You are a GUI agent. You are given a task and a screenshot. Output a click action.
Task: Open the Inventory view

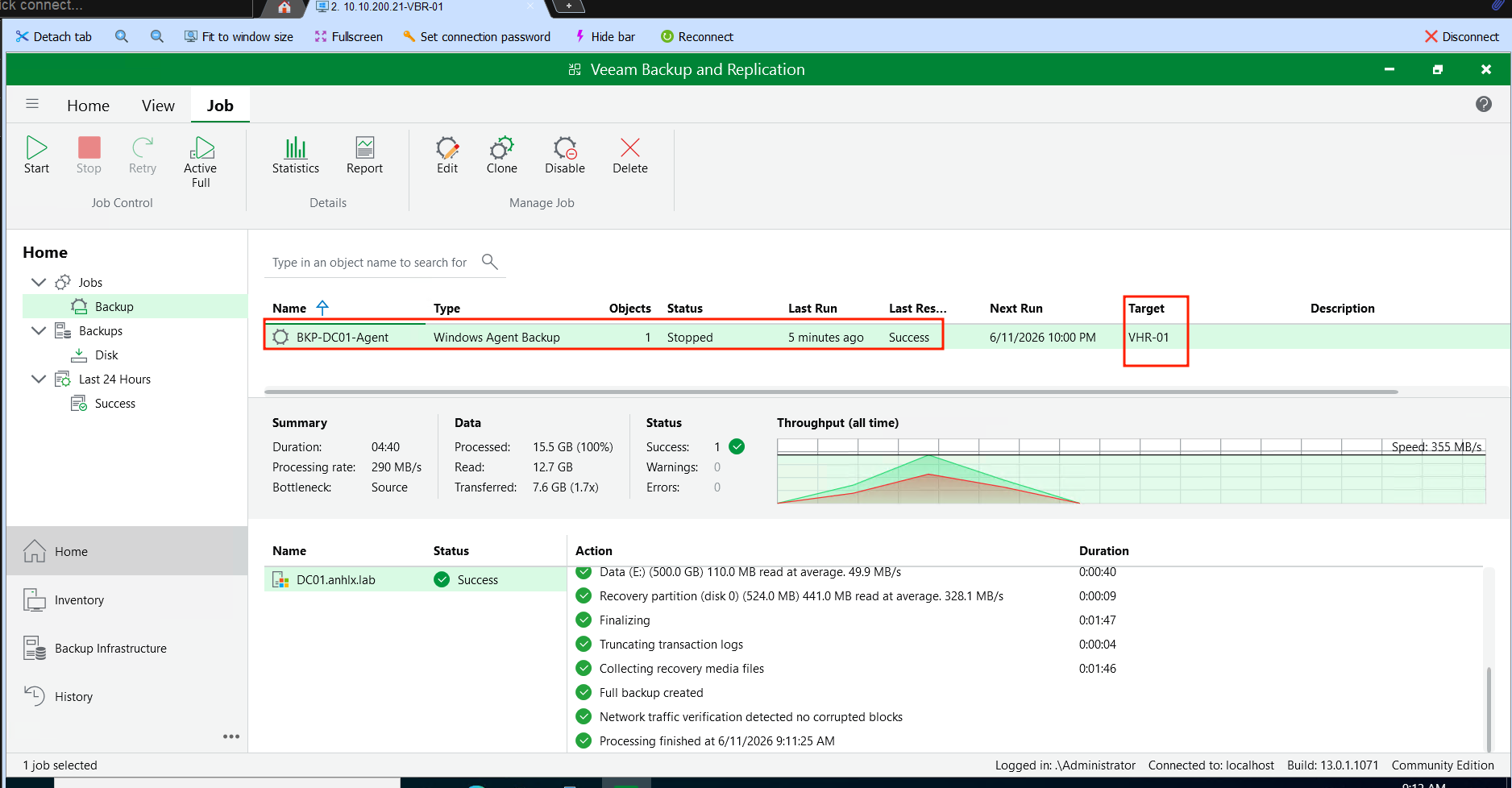click(127, 599)
